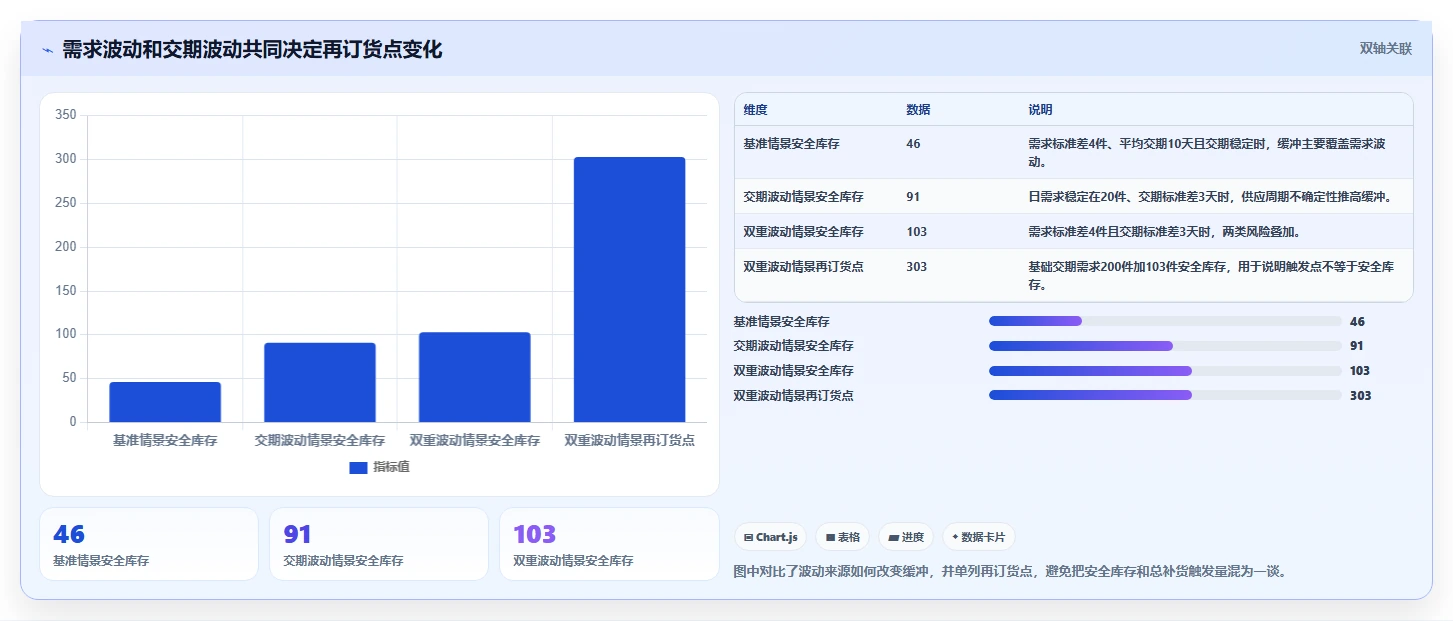Select the 双重波动情景再订货点 tall bar

630,289
